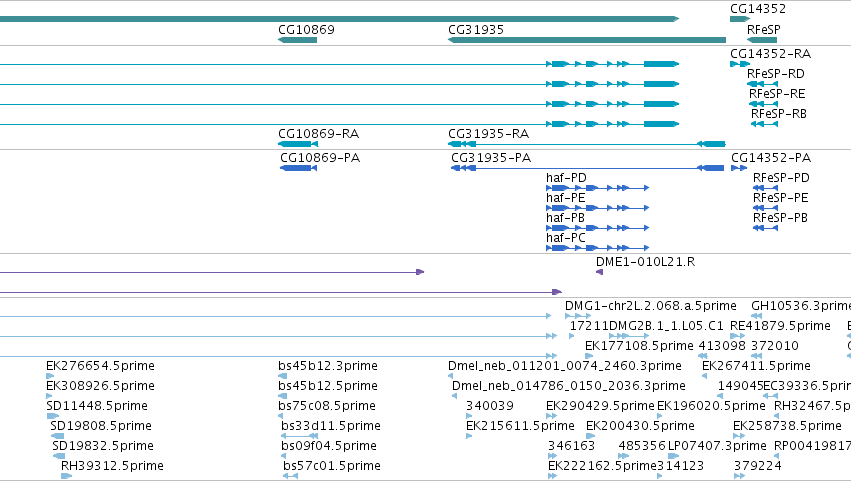Click the EK267411.5prime EST label
Image resolution: width=851 pixels, height=481 pixels.
click(x=756, y=366)
